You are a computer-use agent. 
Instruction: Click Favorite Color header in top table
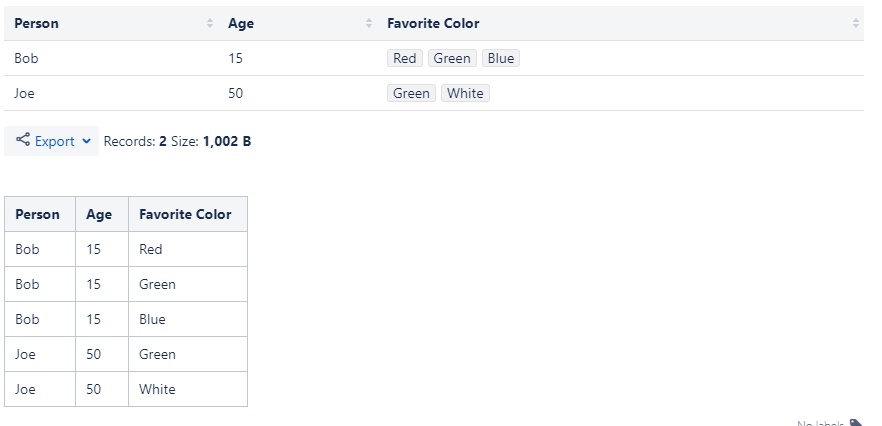click(433, 23)
